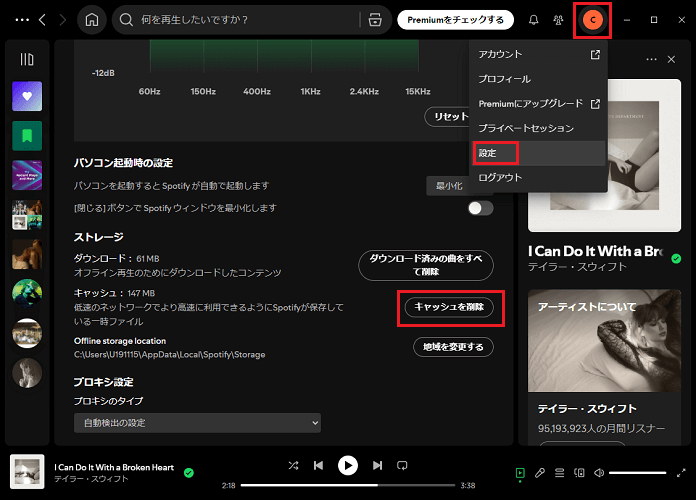This screenshot has width=696, height=500.
Task: Toggle repeat mode
Action: tap(402, 465)
